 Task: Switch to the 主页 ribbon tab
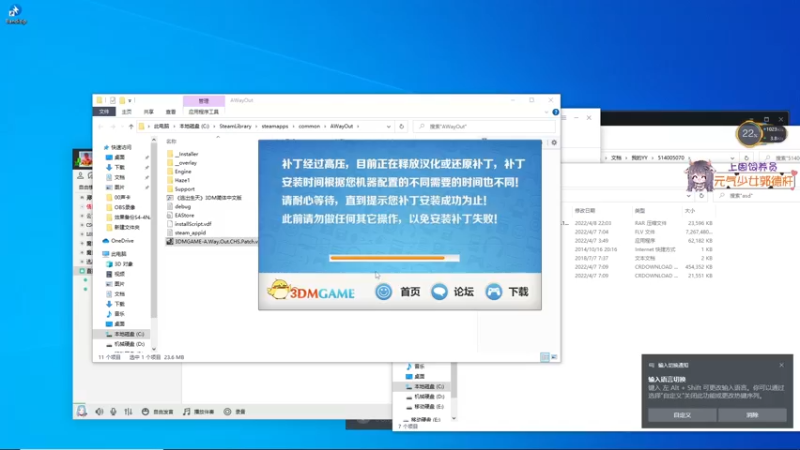(127, 112)
